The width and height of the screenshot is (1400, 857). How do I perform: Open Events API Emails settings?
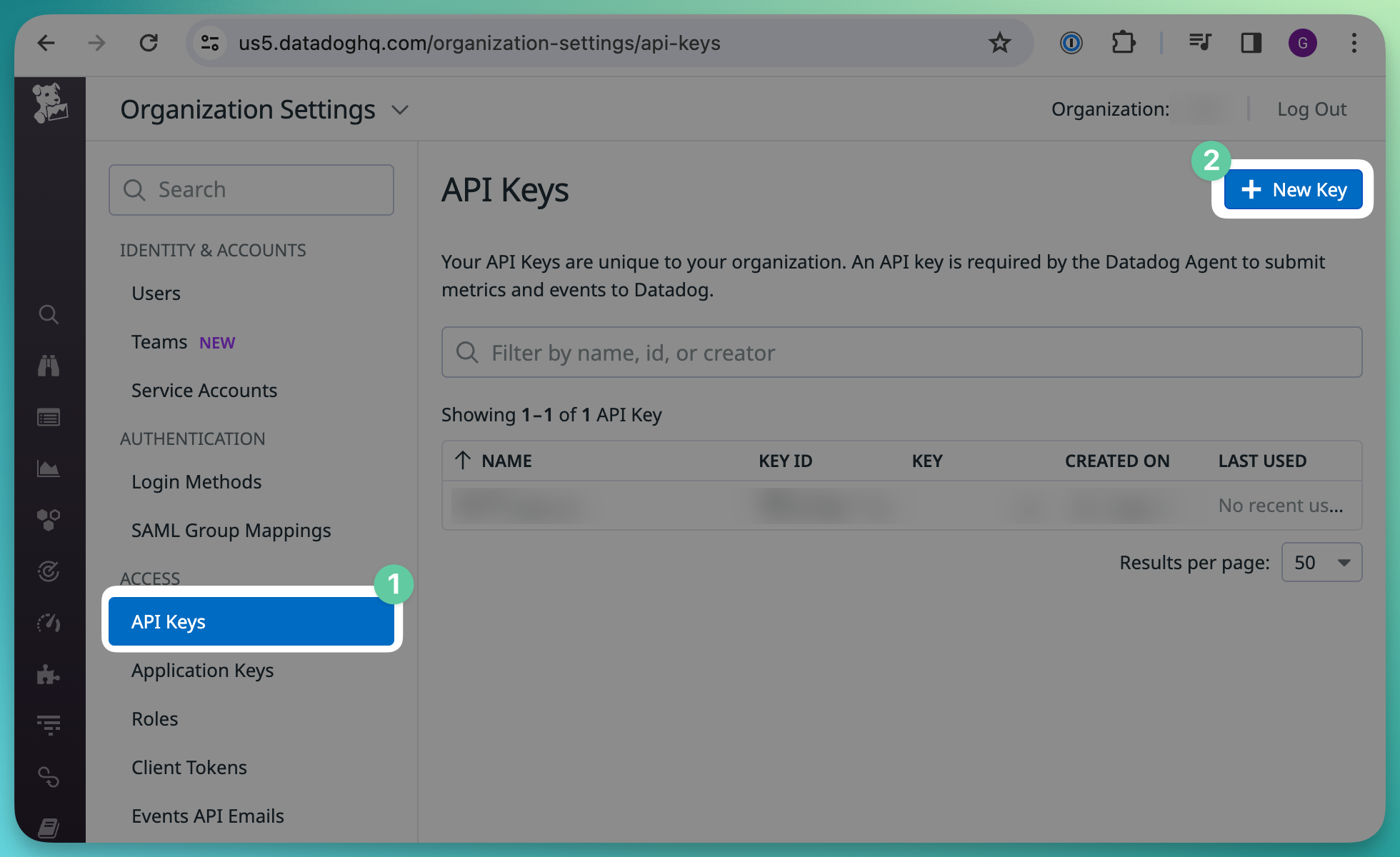[x=208, y=816]
